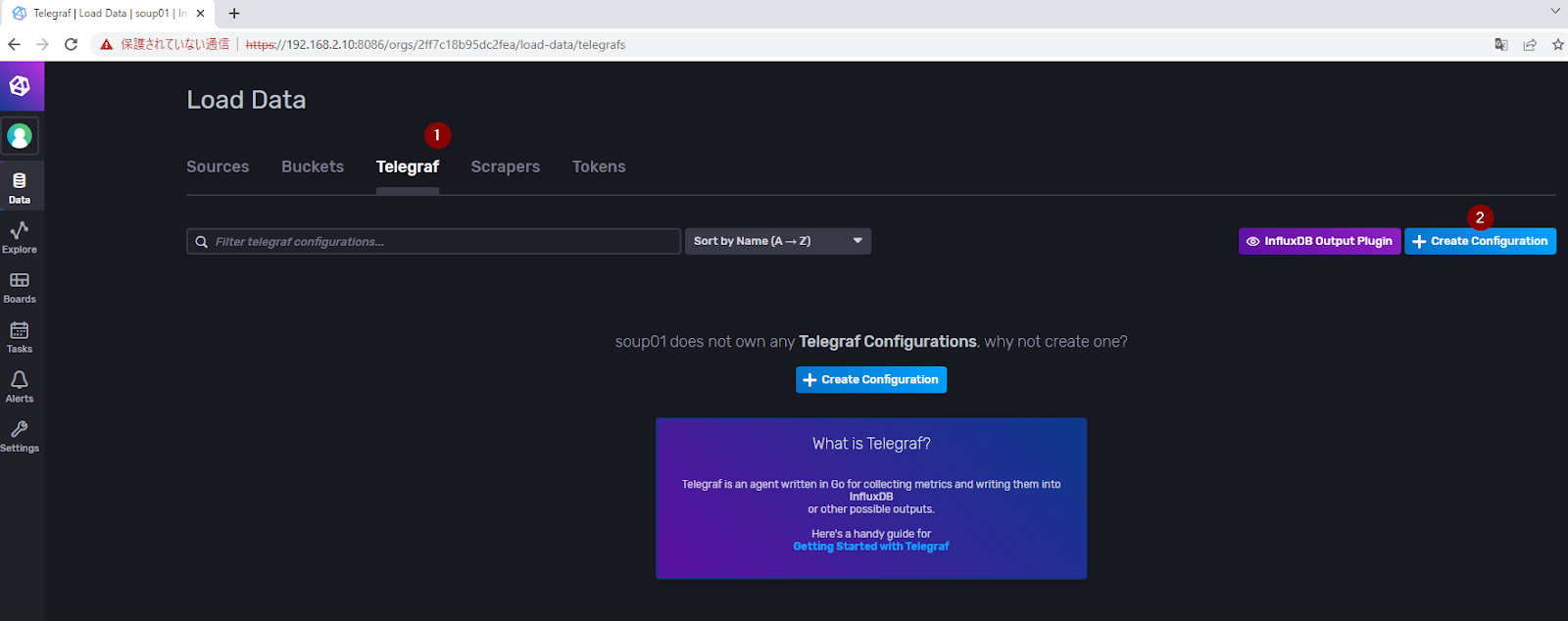Click top-right Create Configuration button

[x=1480, y=241]
